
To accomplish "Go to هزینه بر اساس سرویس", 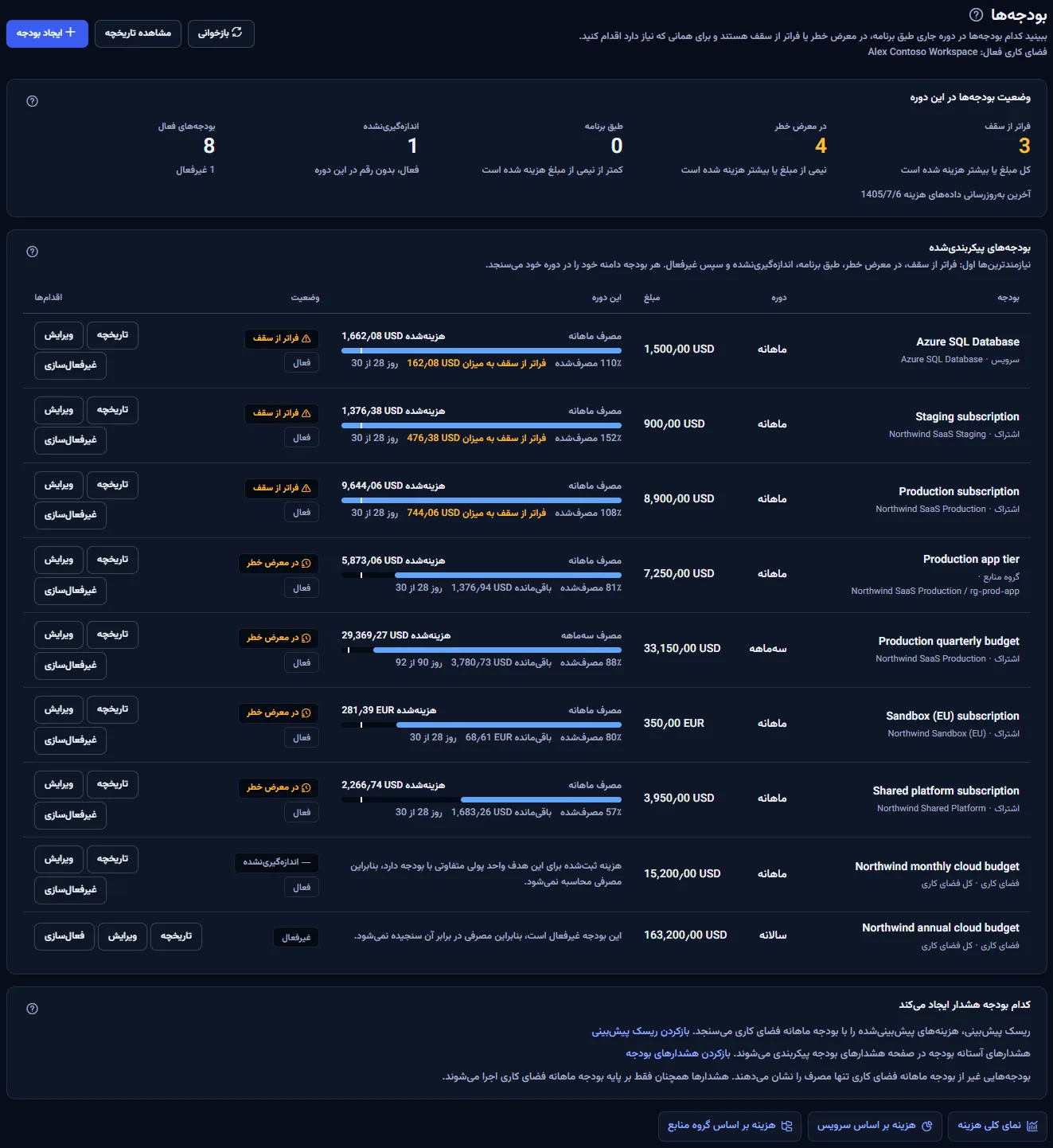I will click(875, 1126).
